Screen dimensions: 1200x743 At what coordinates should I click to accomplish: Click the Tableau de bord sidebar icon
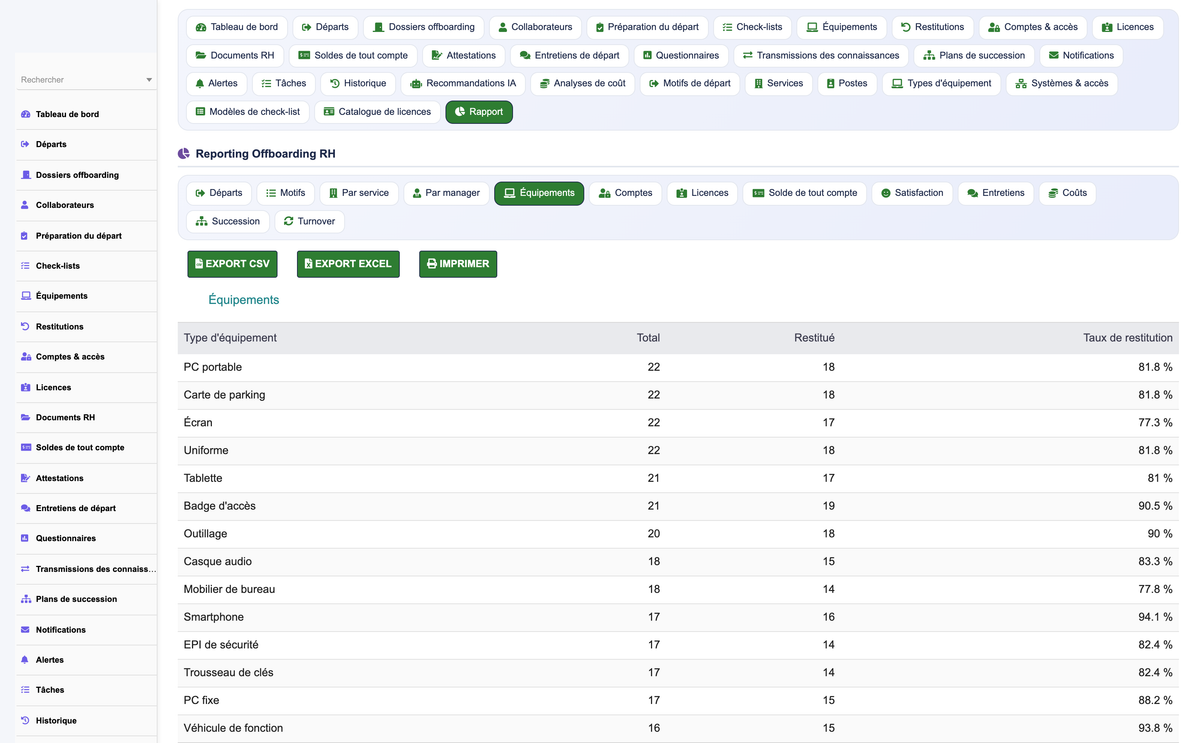point(25,114)
